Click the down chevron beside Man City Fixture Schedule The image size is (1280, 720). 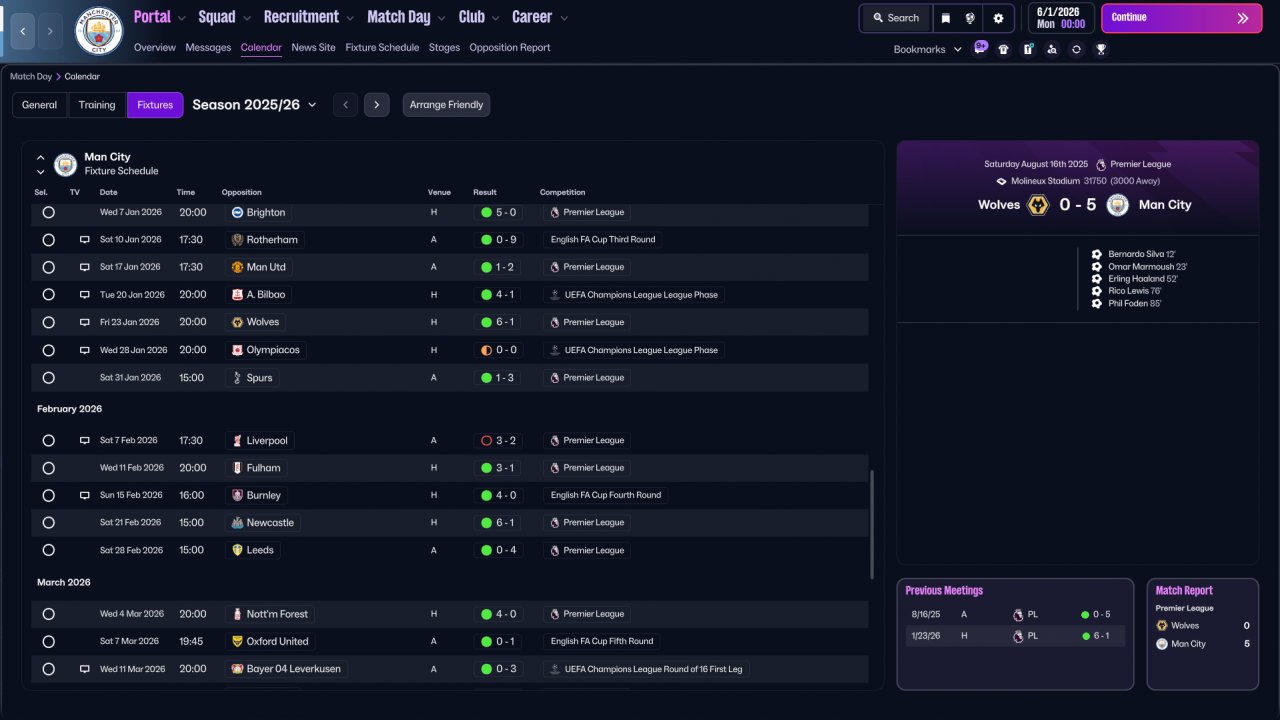click(x=41, y=172)
